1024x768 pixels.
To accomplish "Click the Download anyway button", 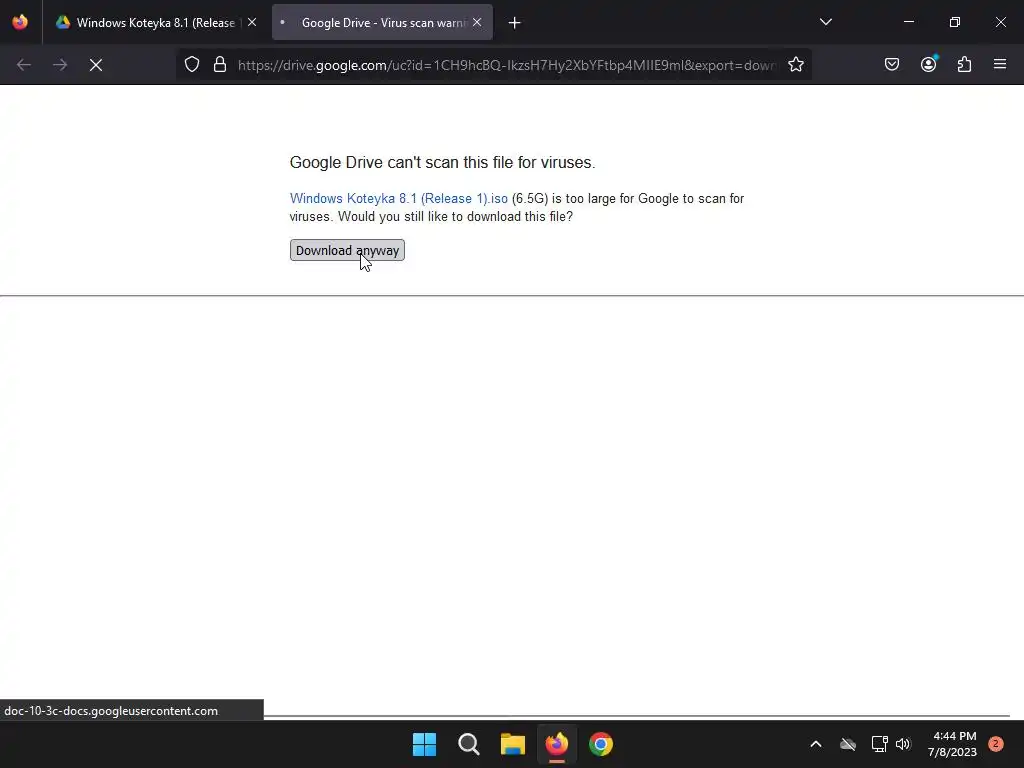I will click(x=347, y=250).
